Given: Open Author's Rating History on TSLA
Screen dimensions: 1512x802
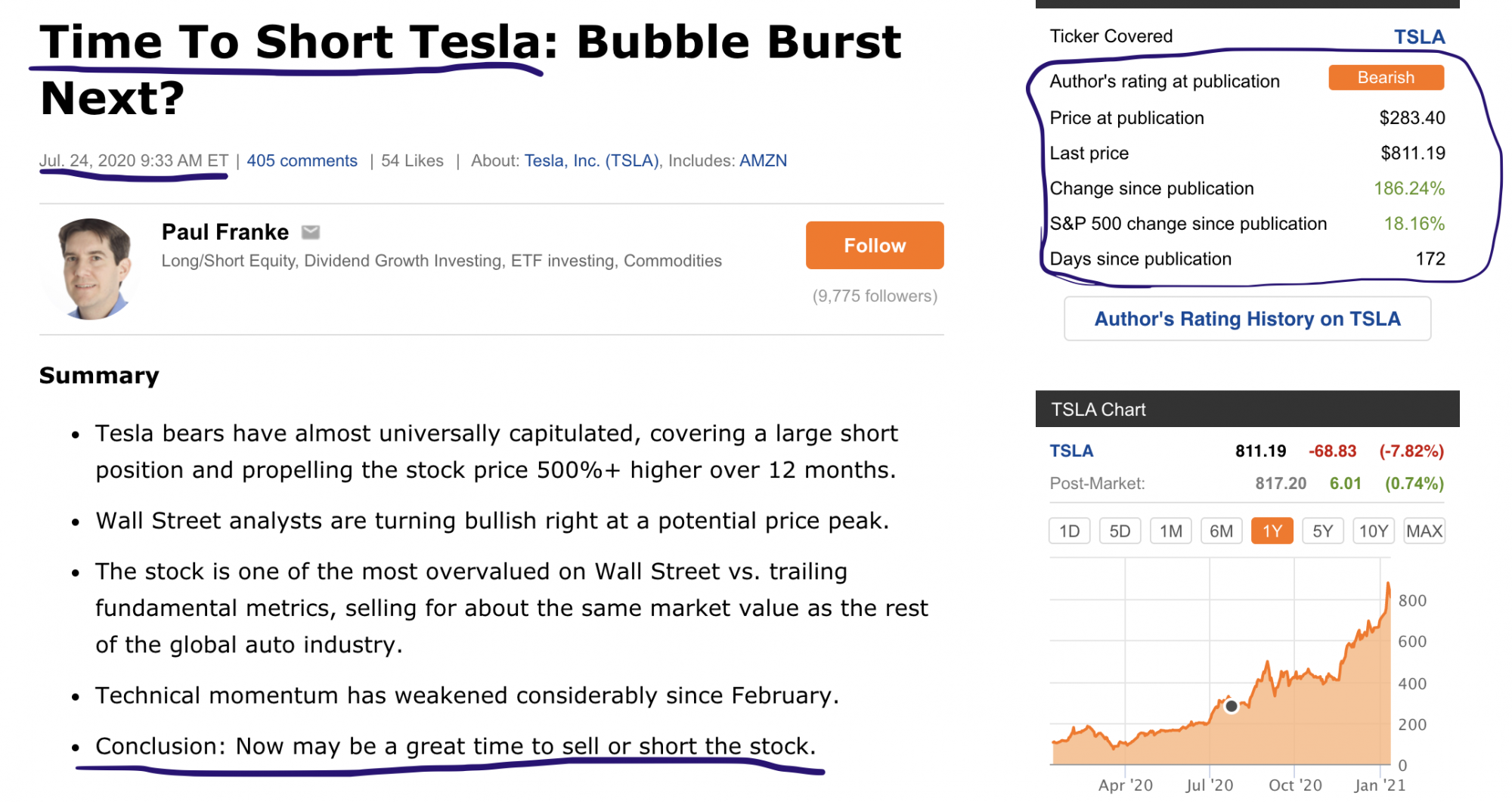Looking at the screenshot, I should (x=1247, y=319).
